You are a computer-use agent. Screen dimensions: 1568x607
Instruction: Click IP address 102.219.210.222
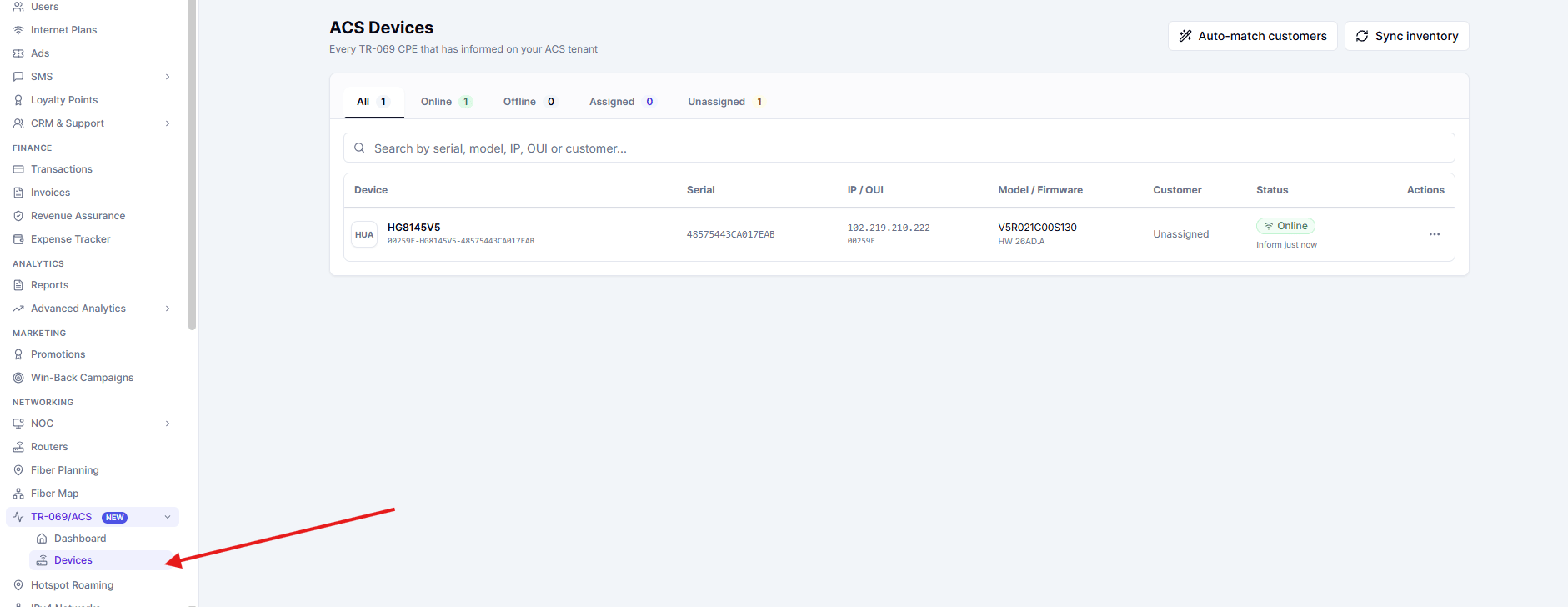889,228
